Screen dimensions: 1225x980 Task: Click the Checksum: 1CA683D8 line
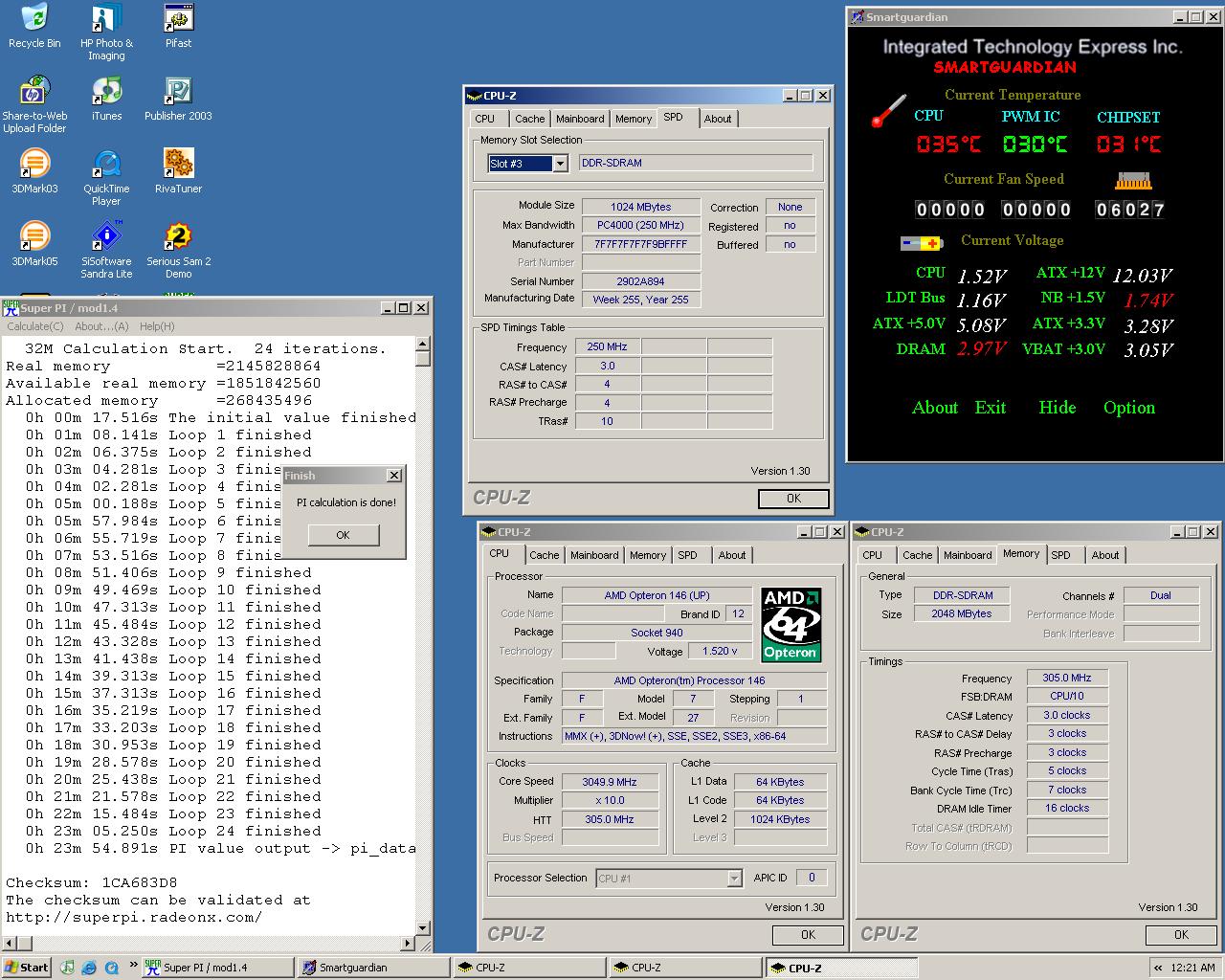[92, 882]
